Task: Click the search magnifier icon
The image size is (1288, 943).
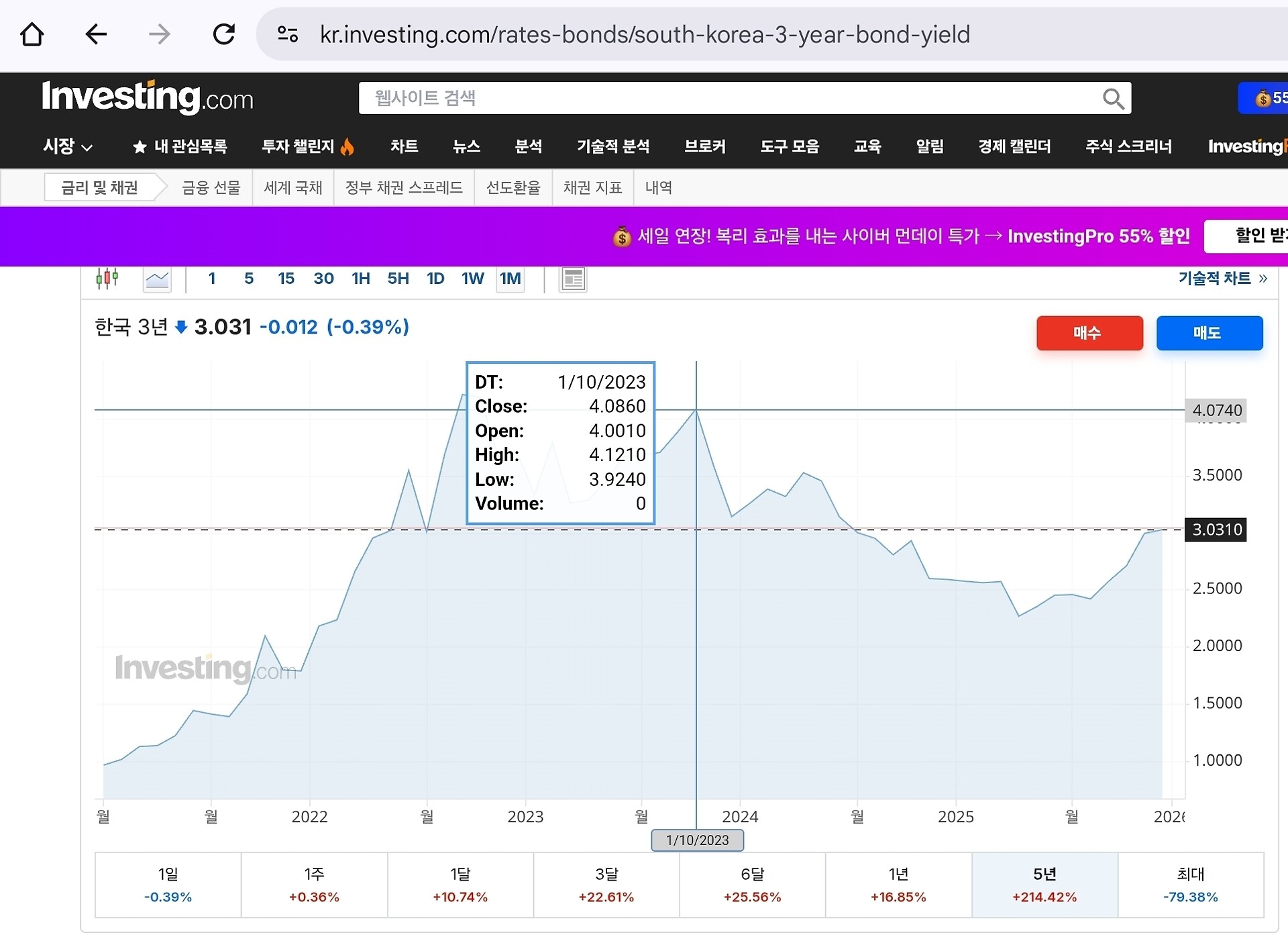Action: (x=1113, y=99)
